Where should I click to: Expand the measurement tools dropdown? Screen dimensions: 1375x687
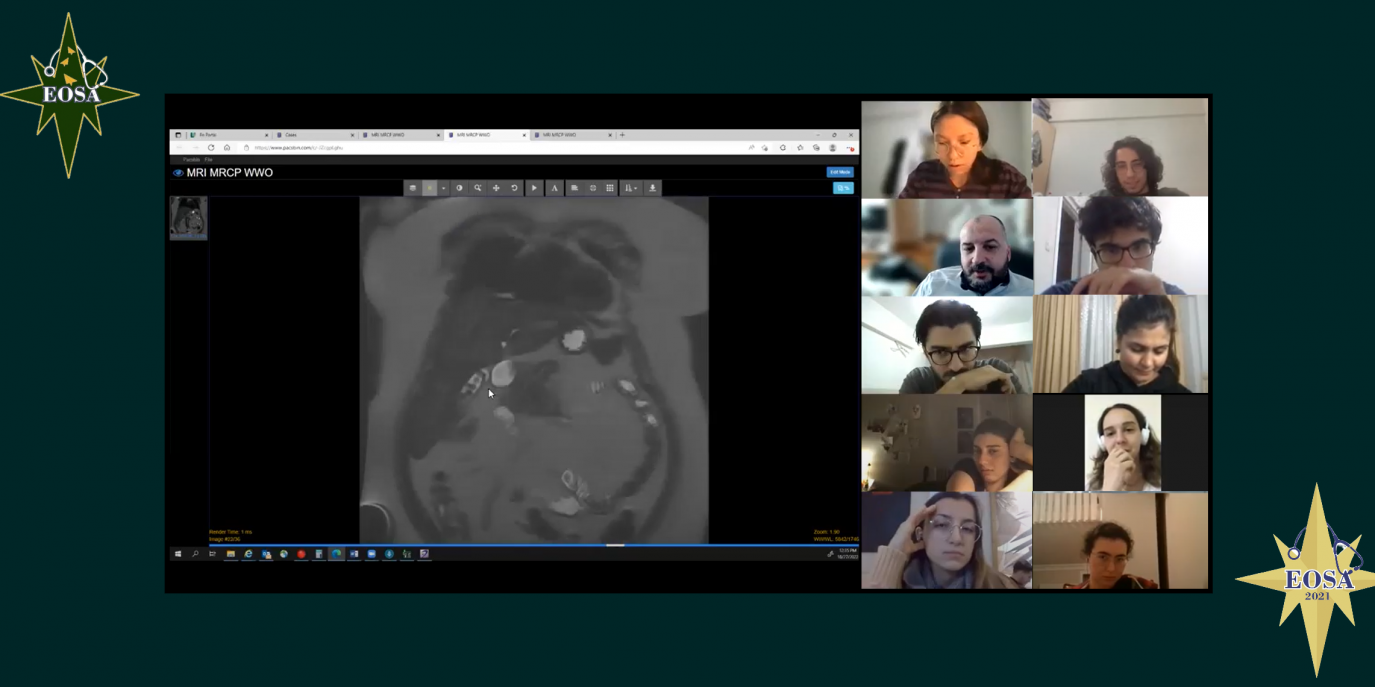(x=630, y=188)
